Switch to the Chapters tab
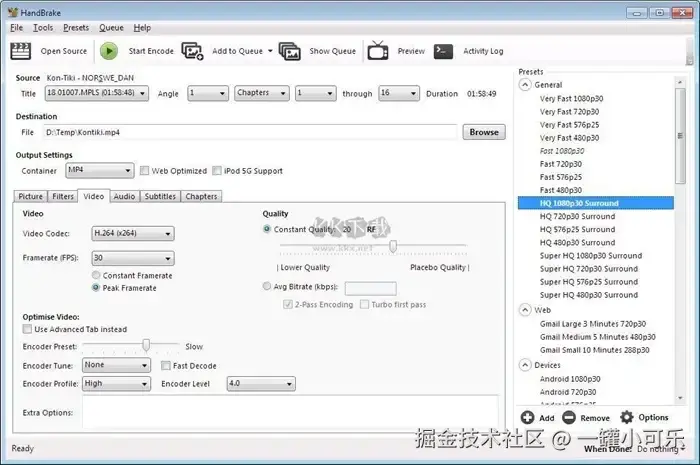This screenshot has height=465, width=700. coord(201,196)
